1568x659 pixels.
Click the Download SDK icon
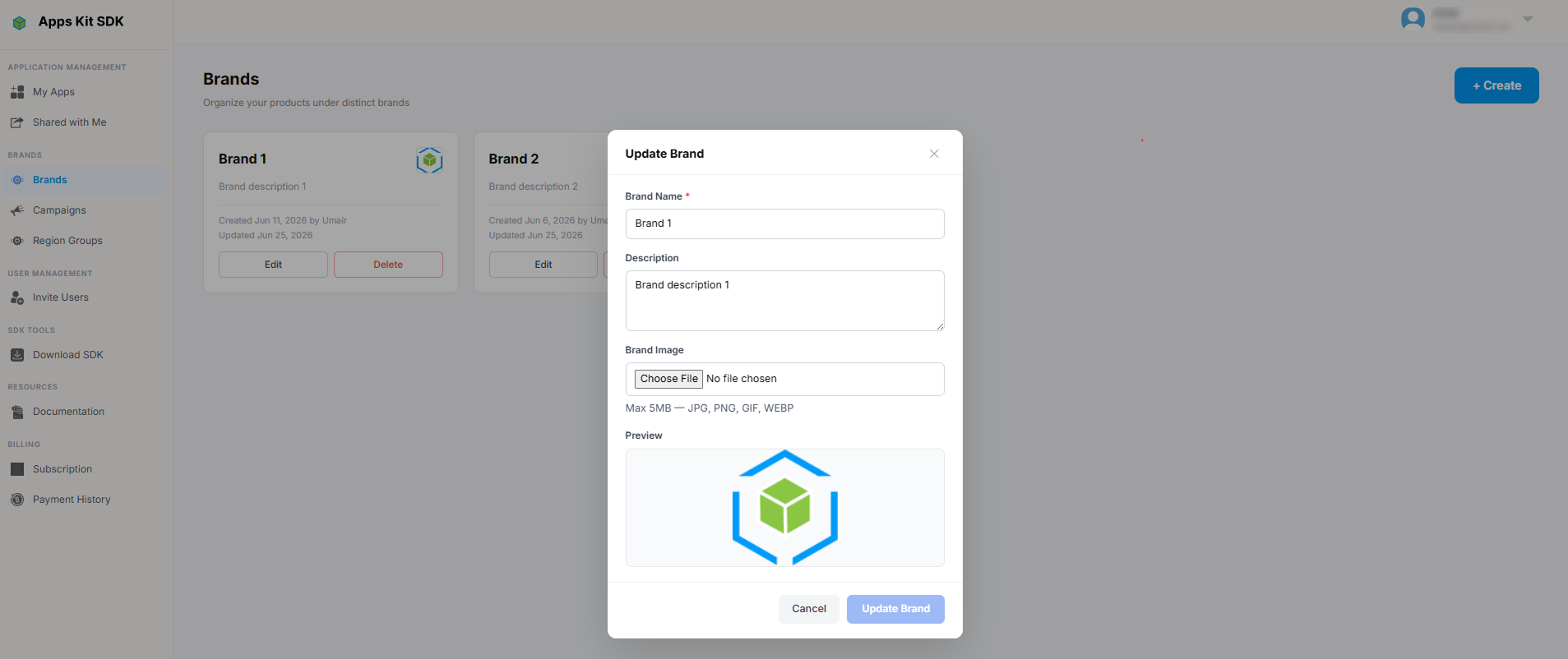coord(17,355)
